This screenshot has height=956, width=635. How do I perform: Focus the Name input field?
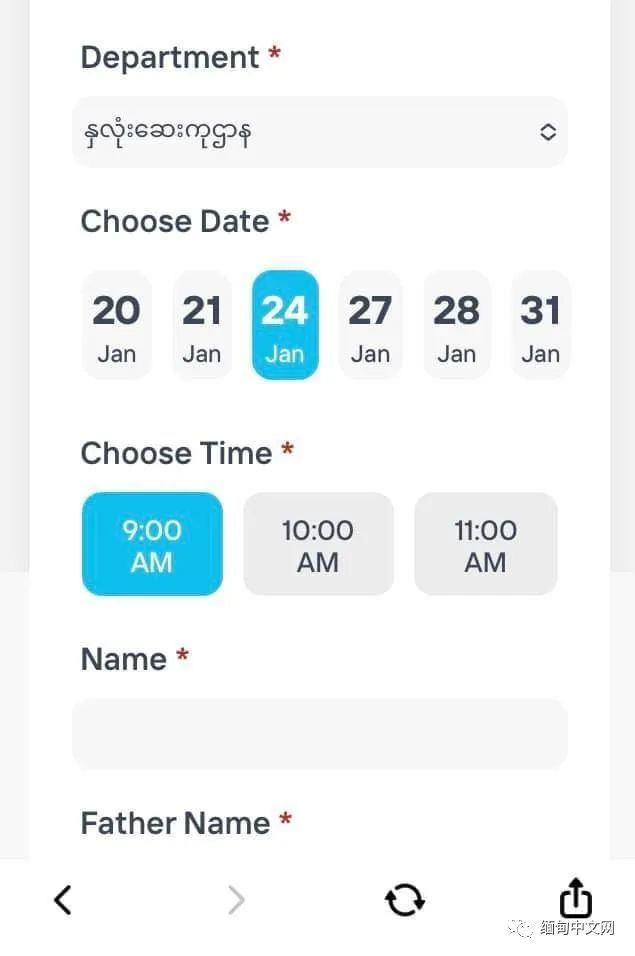[x=319, y=734]
